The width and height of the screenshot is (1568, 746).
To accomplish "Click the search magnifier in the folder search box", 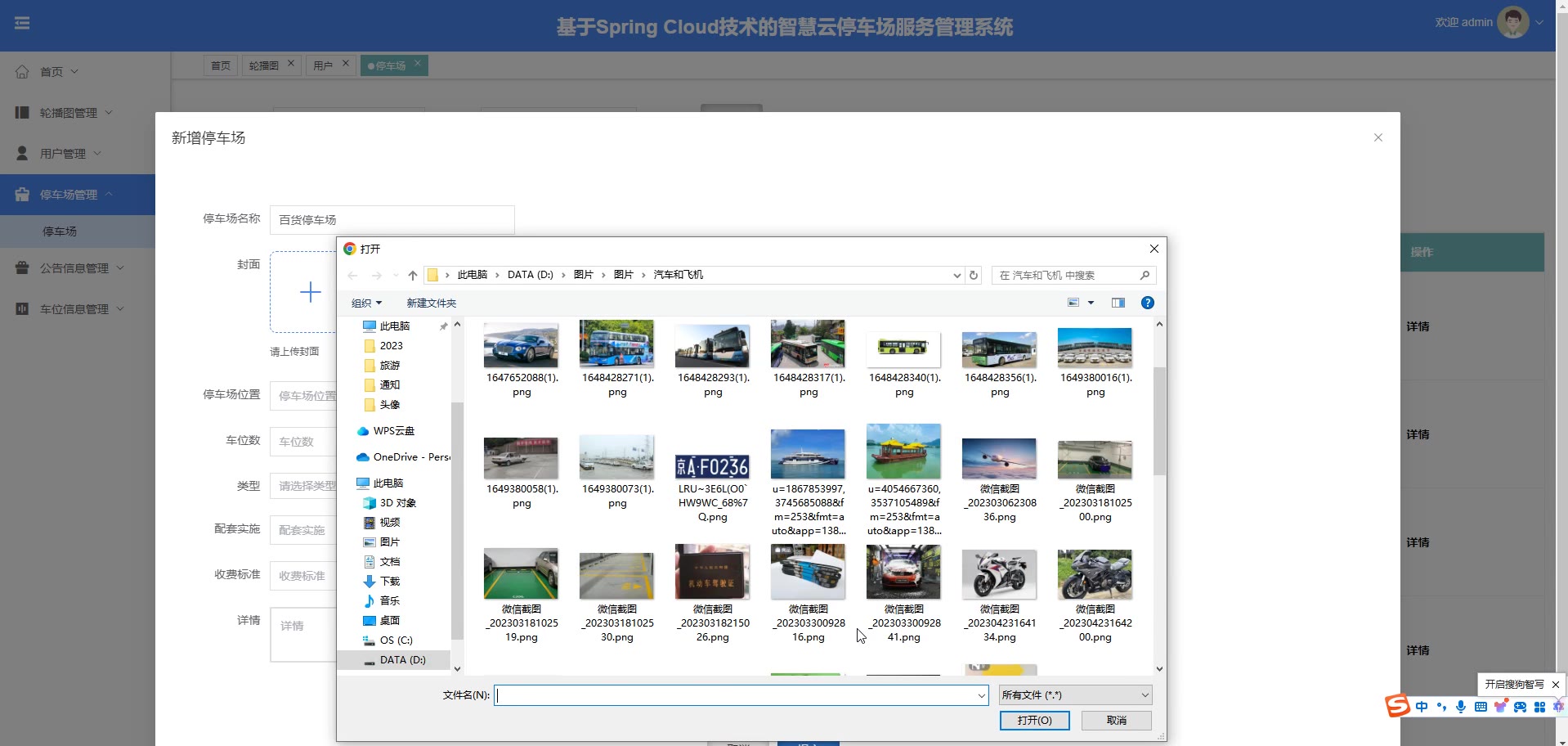I will pos(1145,276).
